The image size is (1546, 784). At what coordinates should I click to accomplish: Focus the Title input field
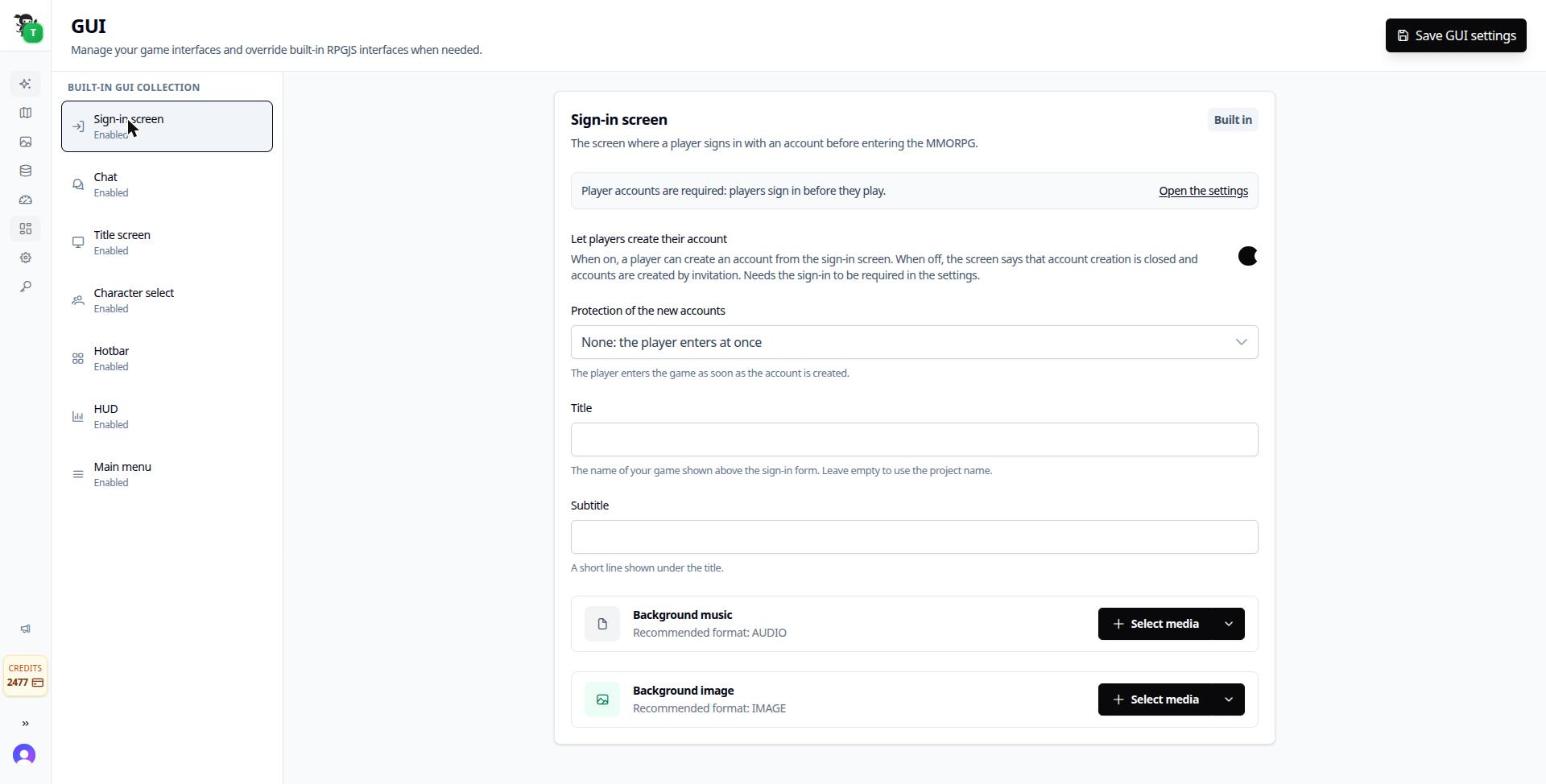[914, 440]
